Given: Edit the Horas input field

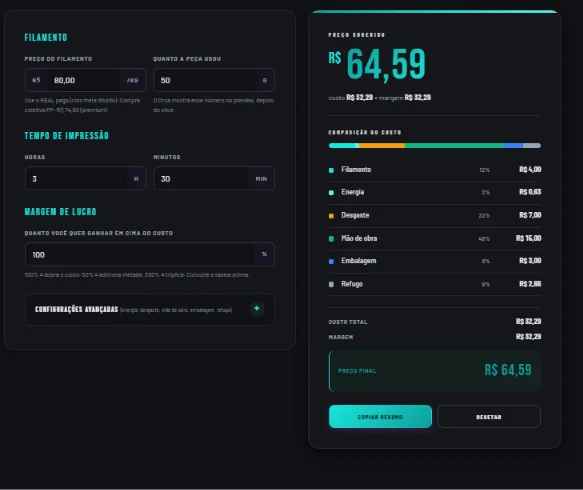Looking at the screenshot, I should pos(86,178).
